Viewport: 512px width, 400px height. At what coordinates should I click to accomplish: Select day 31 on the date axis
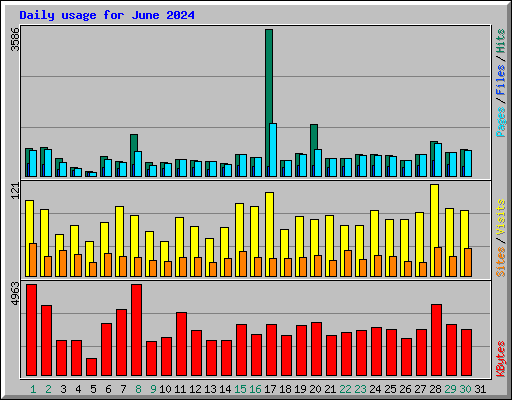pyautogui.click(x=480, y=389)
